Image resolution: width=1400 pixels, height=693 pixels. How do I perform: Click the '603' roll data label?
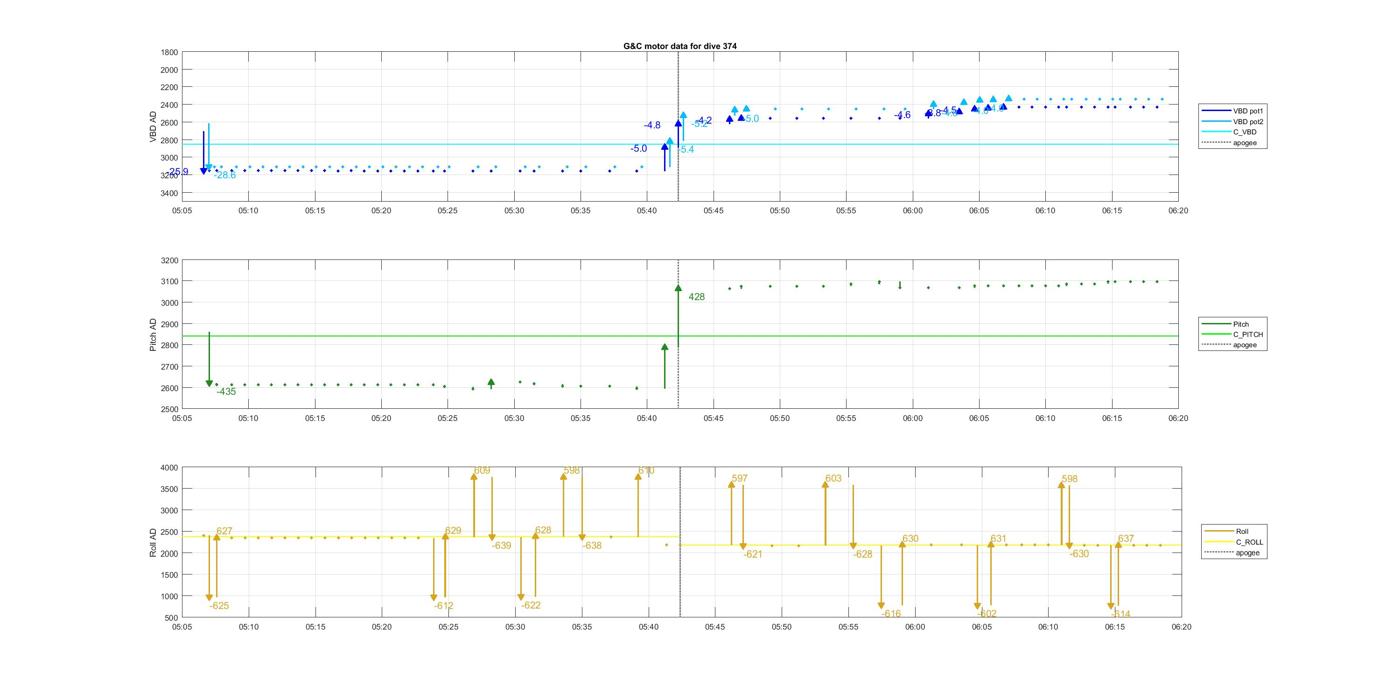tap(833, 479)
